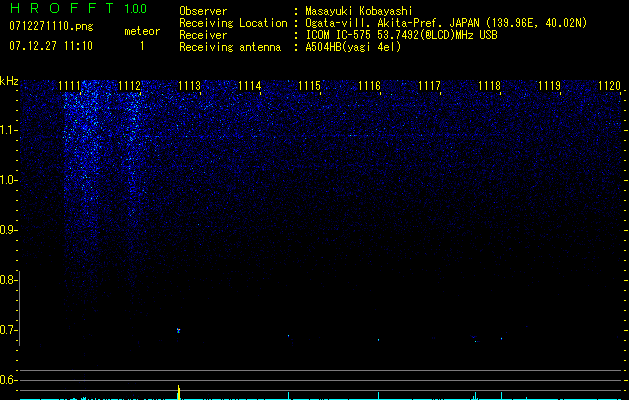629x400 pixels.
Task: Click the 0.9 frequency axis label
Action: click(x=8, y=230)
